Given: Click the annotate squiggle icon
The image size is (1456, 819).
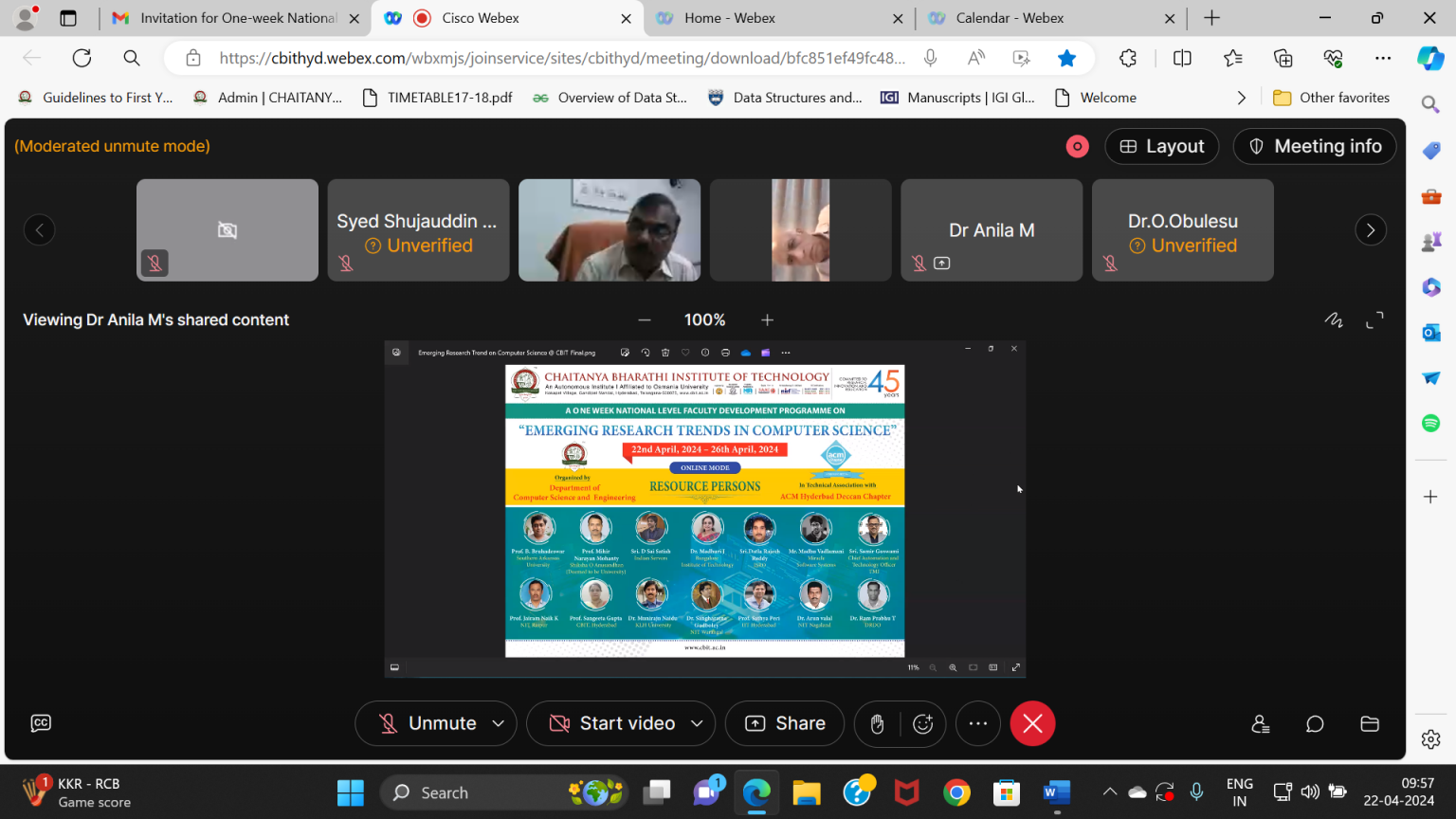Looking at the screenshot, I should point(1334,320).
